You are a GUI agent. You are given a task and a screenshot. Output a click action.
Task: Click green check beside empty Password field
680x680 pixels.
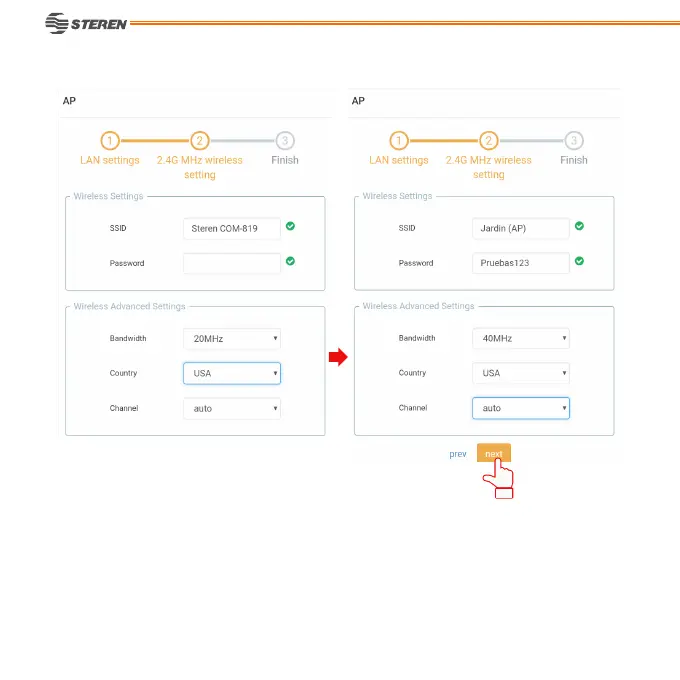[x=290, y=261]
